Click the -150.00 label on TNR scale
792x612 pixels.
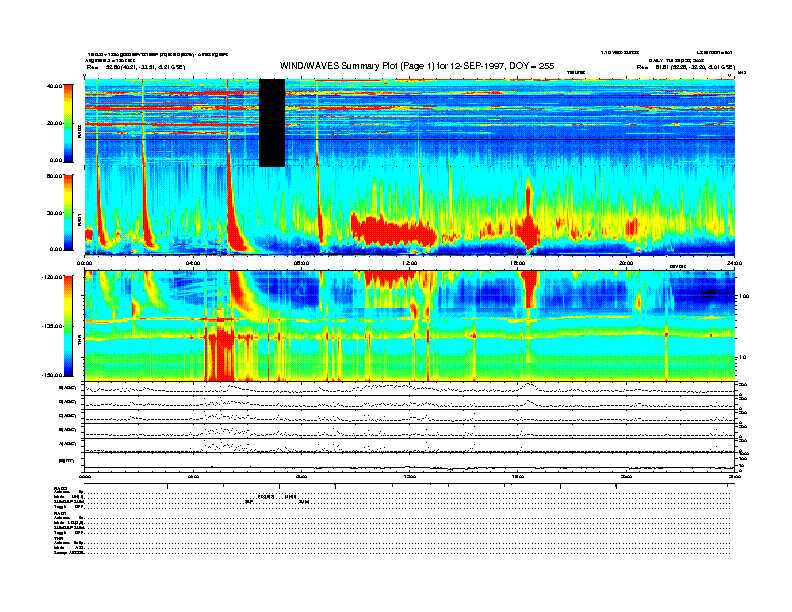pos(53,375)
